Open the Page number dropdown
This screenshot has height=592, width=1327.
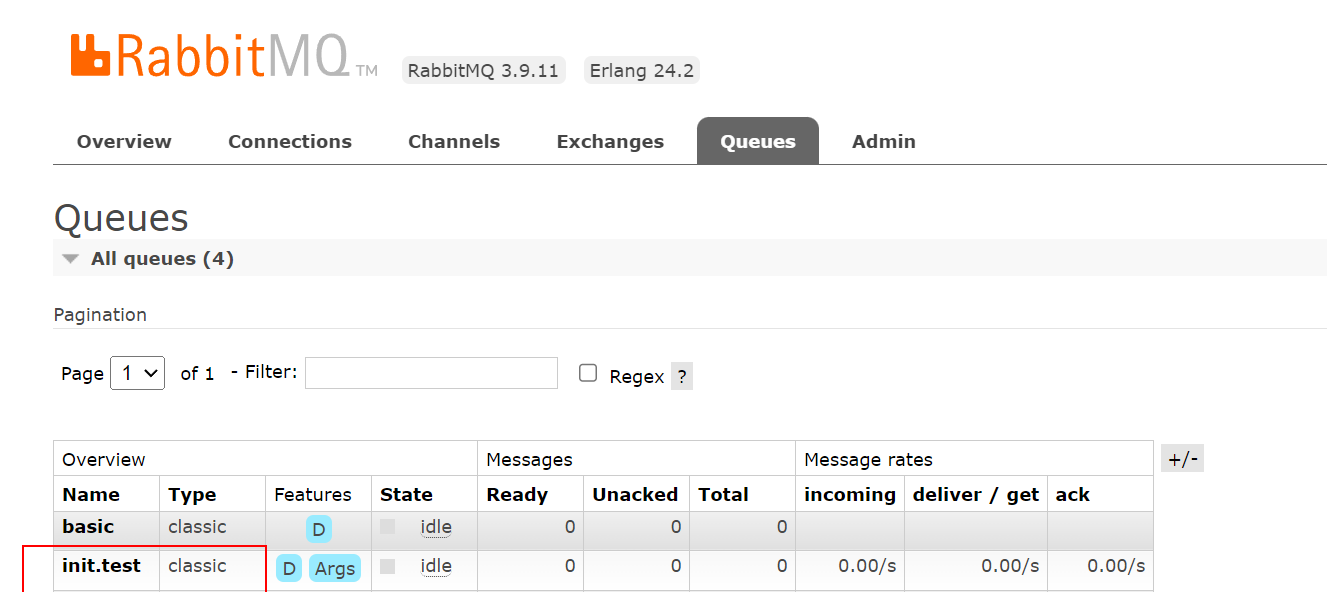tap(137, 373)
